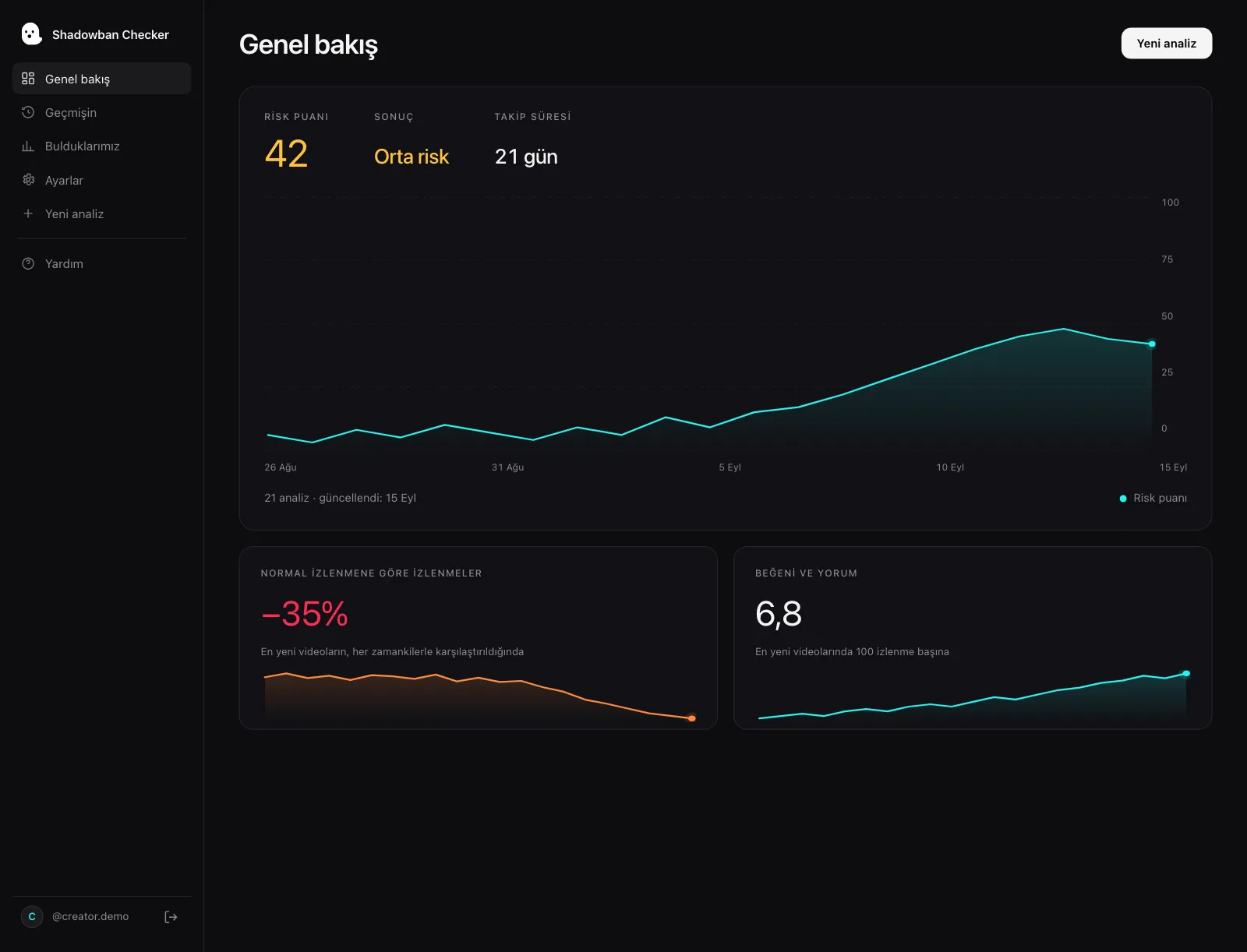Image resolution: width=1247 pixels, height=952 pixels.
Task: Click the BEĞENİ VE YORUM heading
Action: [x=806, y=573]
